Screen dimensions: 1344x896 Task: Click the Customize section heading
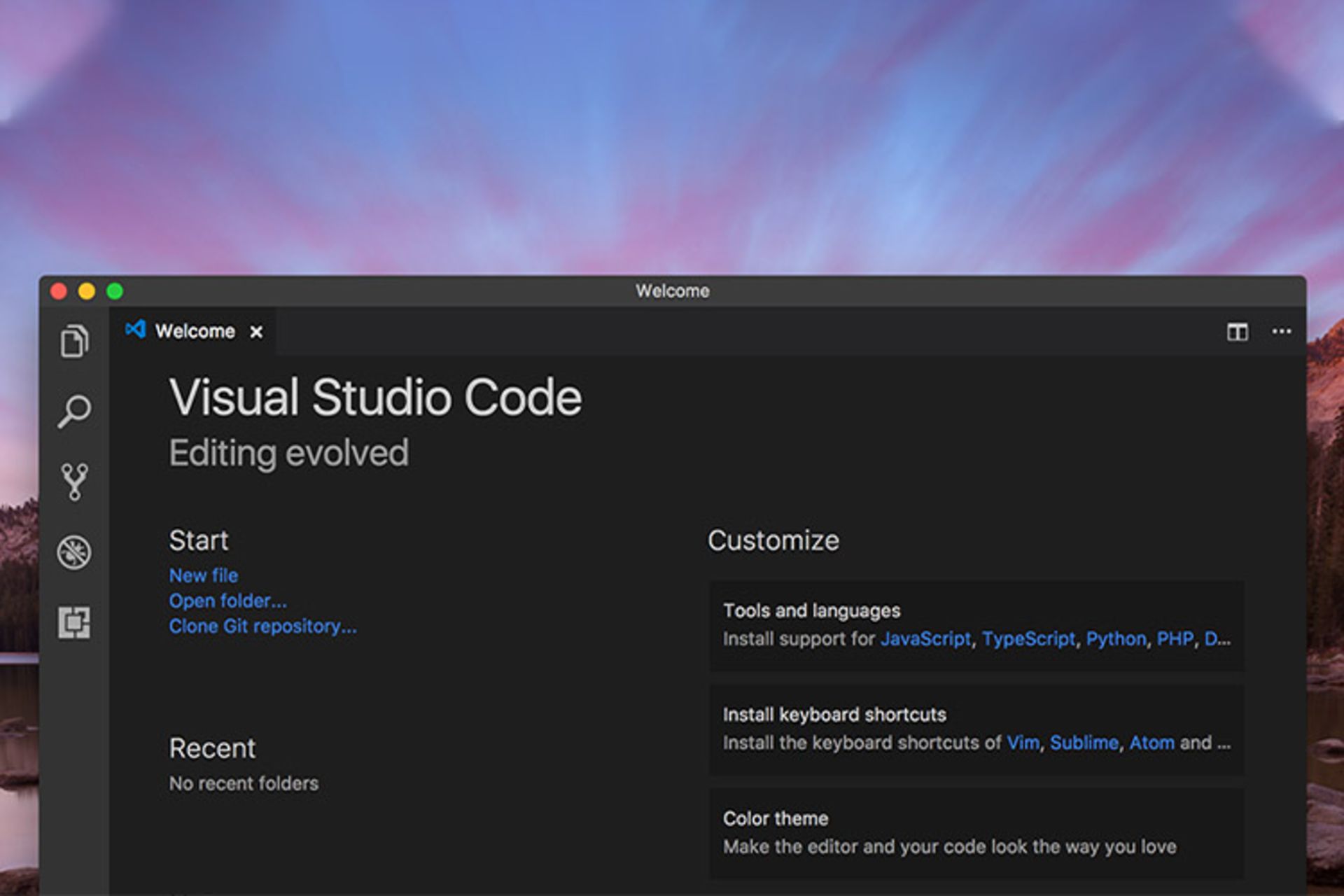(x=773, y=540)
